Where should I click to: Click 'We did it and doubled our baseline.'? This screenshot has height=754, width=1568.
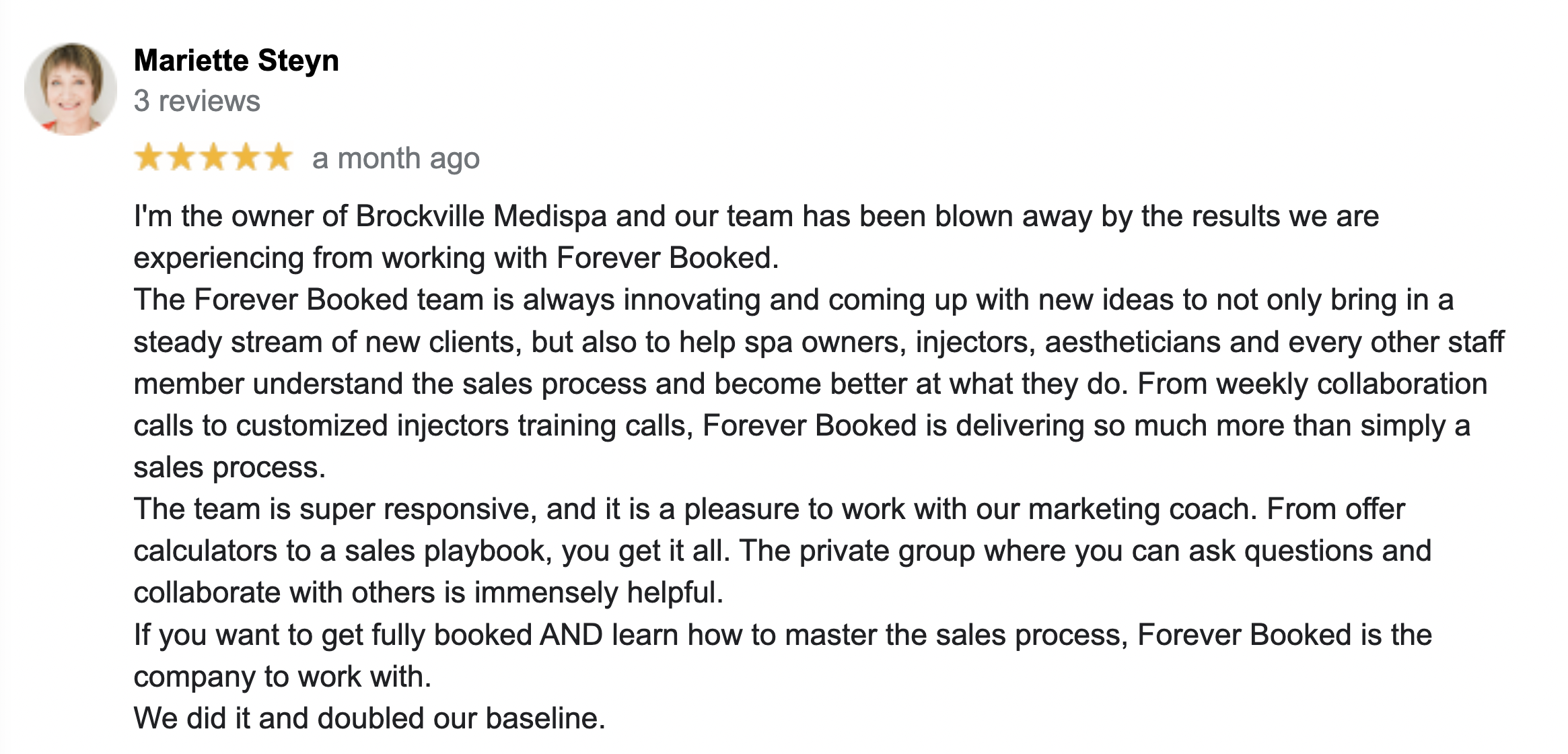pos(369,718)
